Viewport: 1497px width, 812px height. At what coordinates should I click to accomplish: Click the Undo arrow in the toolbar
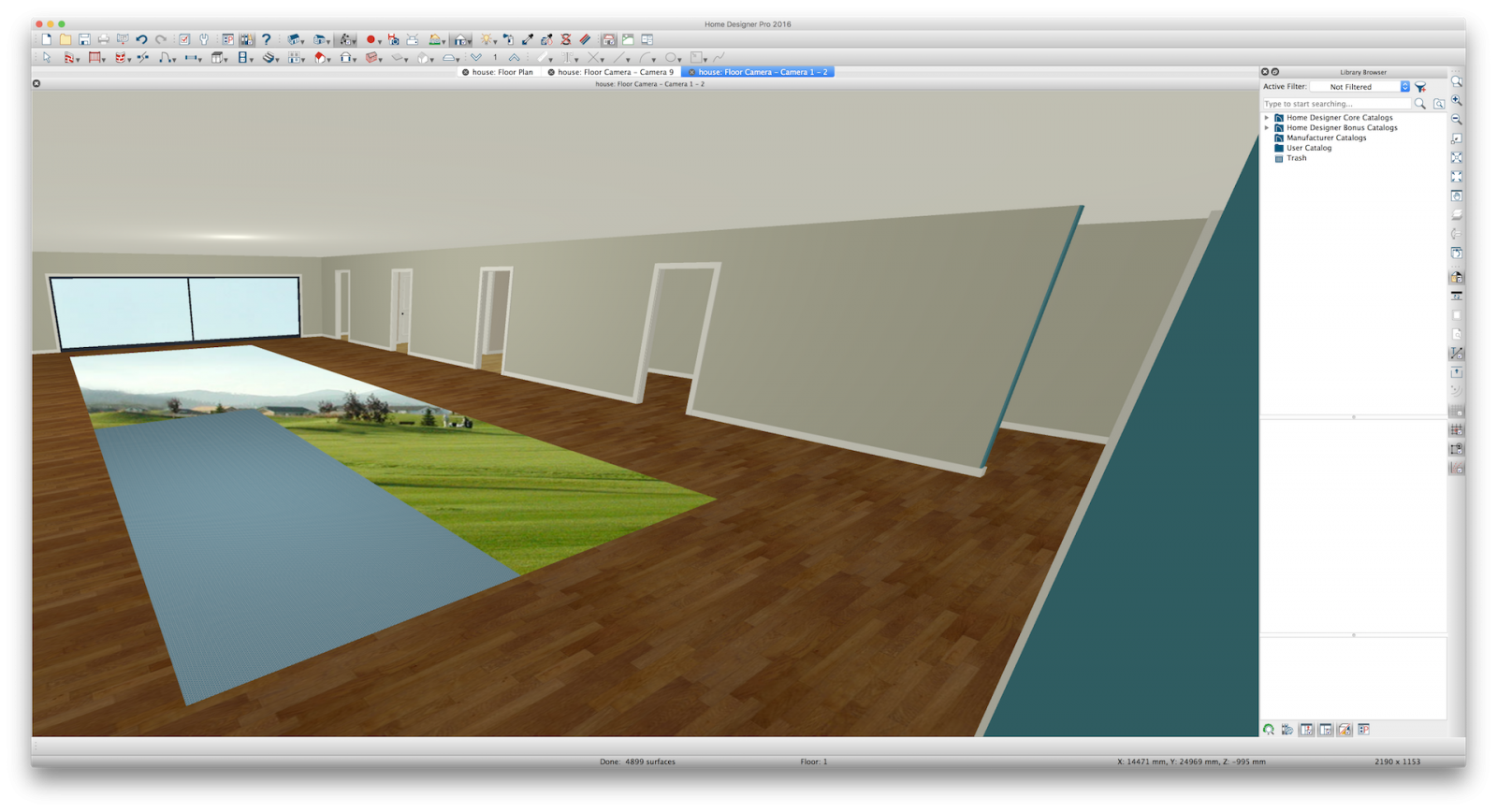(141, 39)
